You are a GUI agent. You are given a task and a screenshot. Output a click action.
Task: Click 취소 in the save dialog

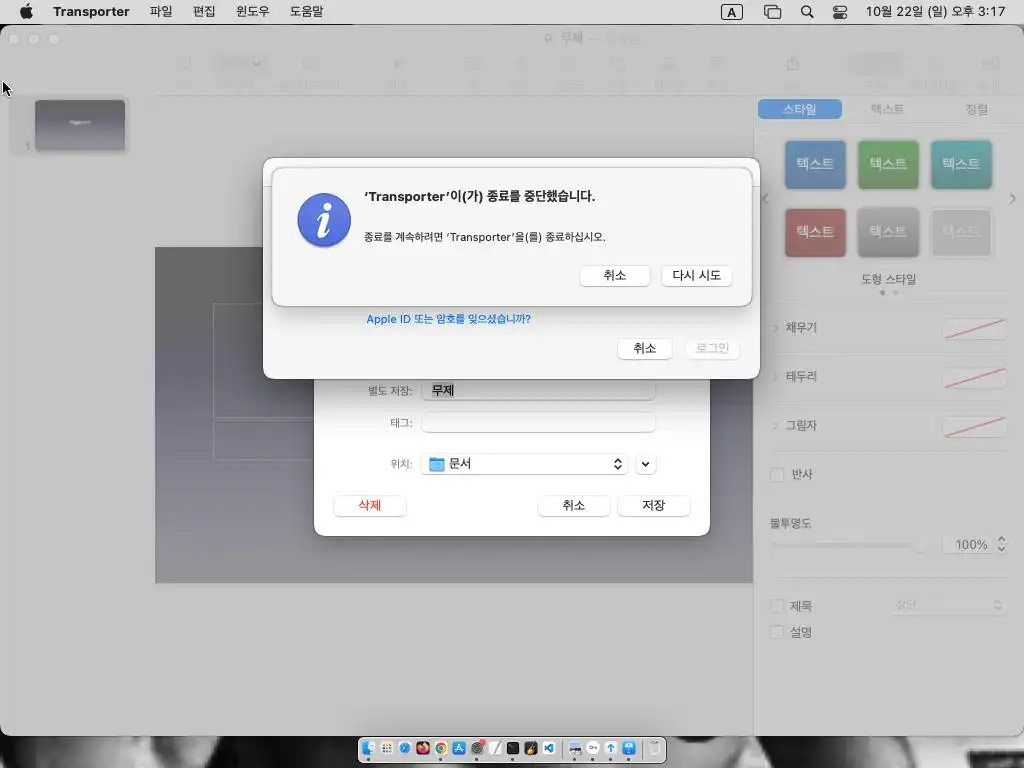click(x=573, y=505)
